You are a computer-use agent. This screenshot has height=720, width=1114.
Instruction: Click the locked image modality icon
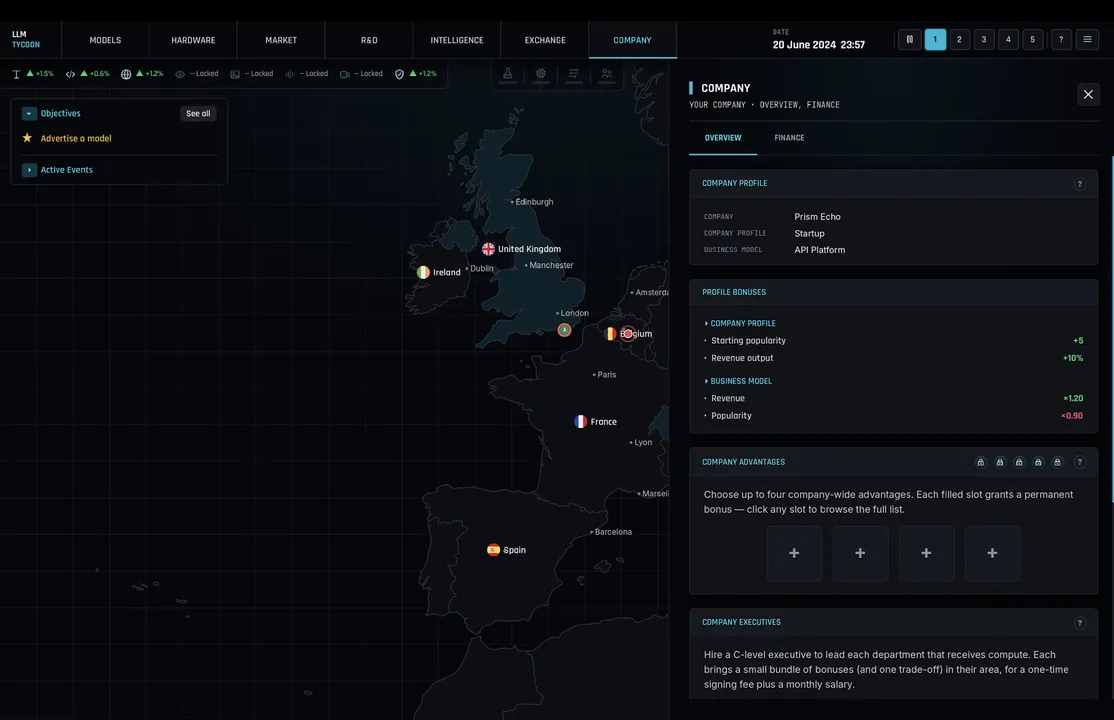pyautogui.click(x=235, y=74)
